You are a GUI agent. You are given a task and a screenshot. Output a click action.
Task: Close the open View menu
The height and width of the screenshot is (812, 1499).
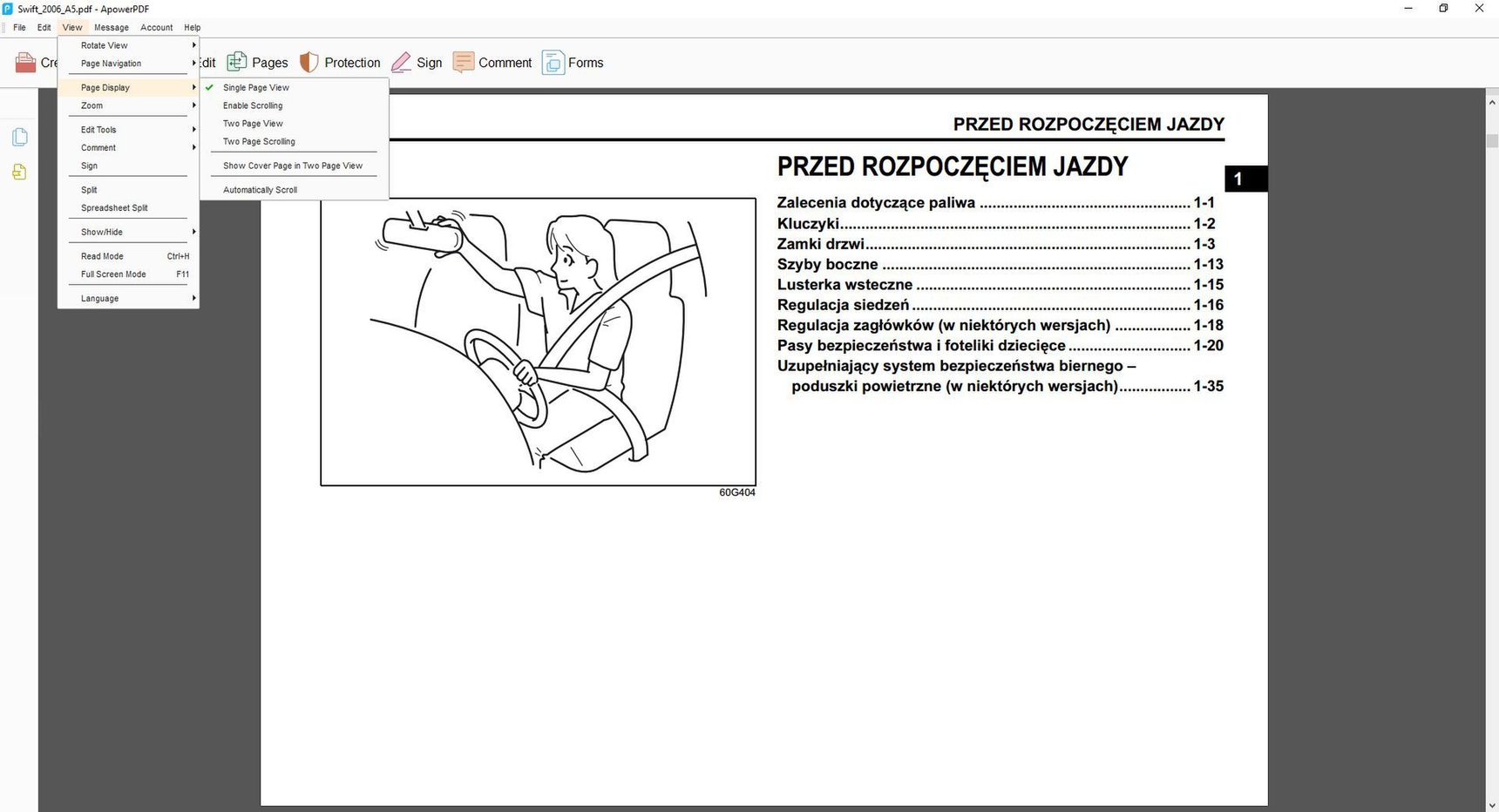click(72, 27)
